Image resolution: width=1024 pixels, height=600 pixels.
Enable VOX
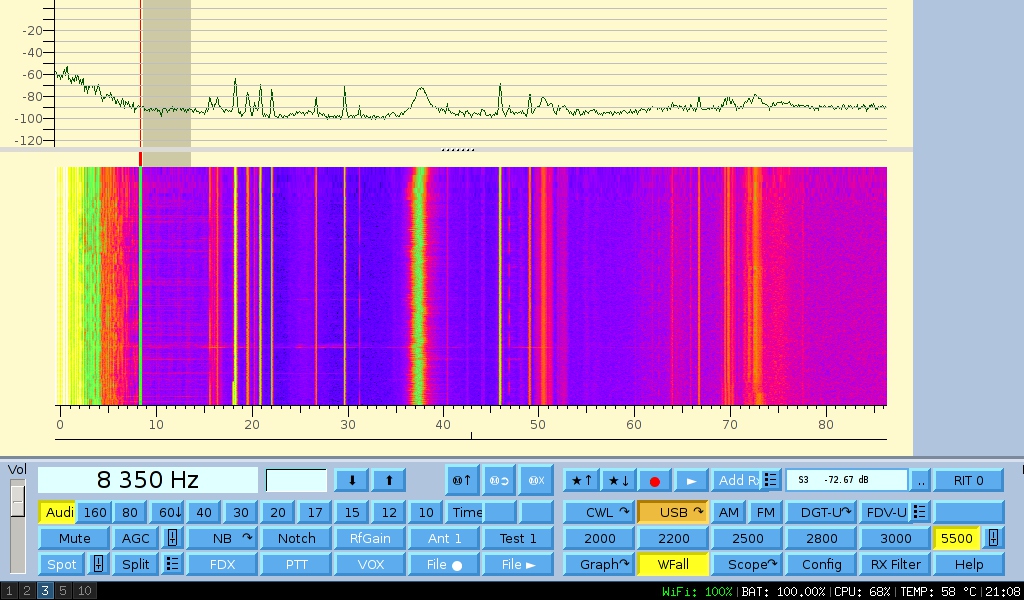tap(370, 564)
